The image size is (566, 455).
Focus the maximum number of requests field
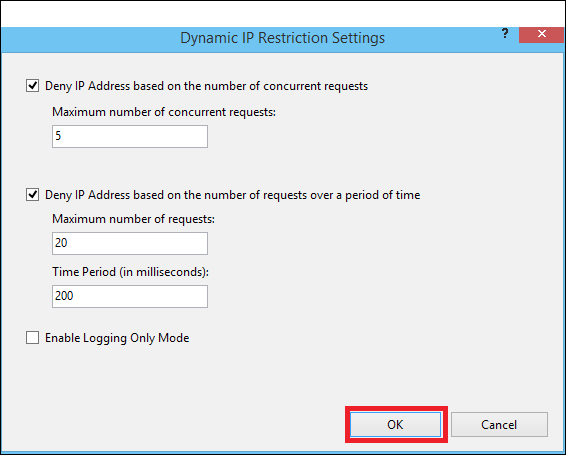click(x=130, y=243)
